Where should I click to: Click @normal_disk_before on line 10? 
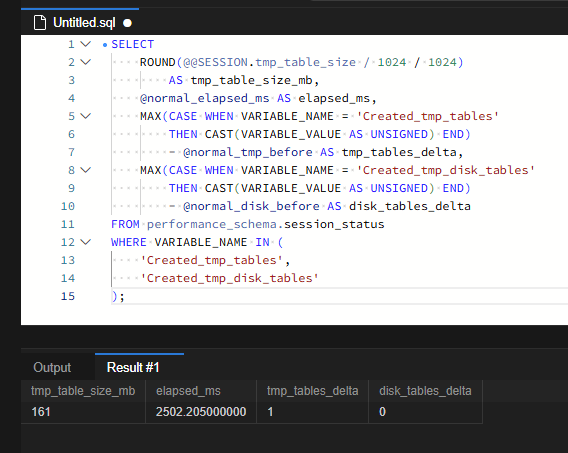pyautogui.click(x=251, y=206)
